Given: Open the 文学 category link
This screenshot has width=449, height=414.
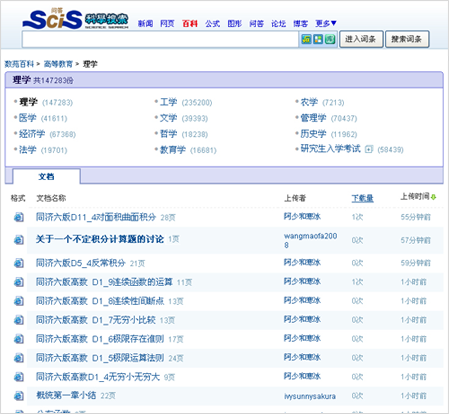Looking at the screenshot, I should [168, 118].
